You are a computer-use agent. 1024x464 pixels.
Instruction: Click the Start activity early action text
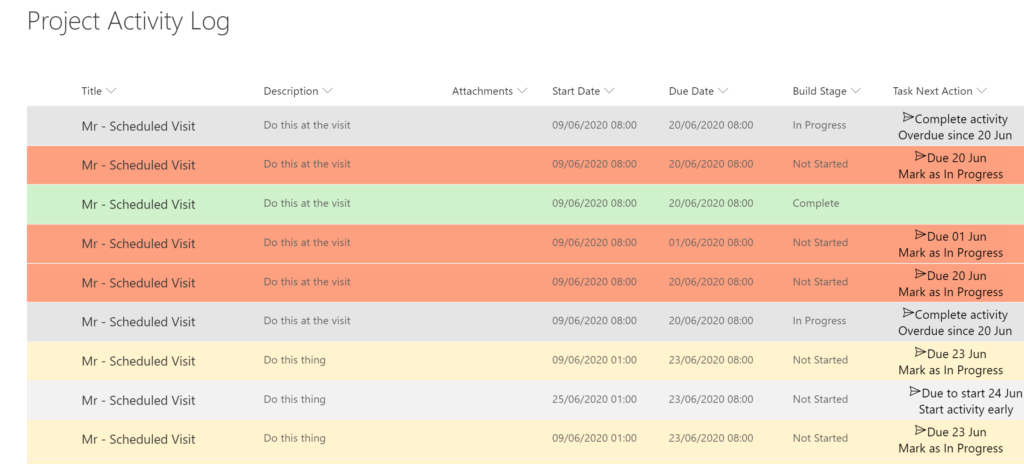pos(966,410)
